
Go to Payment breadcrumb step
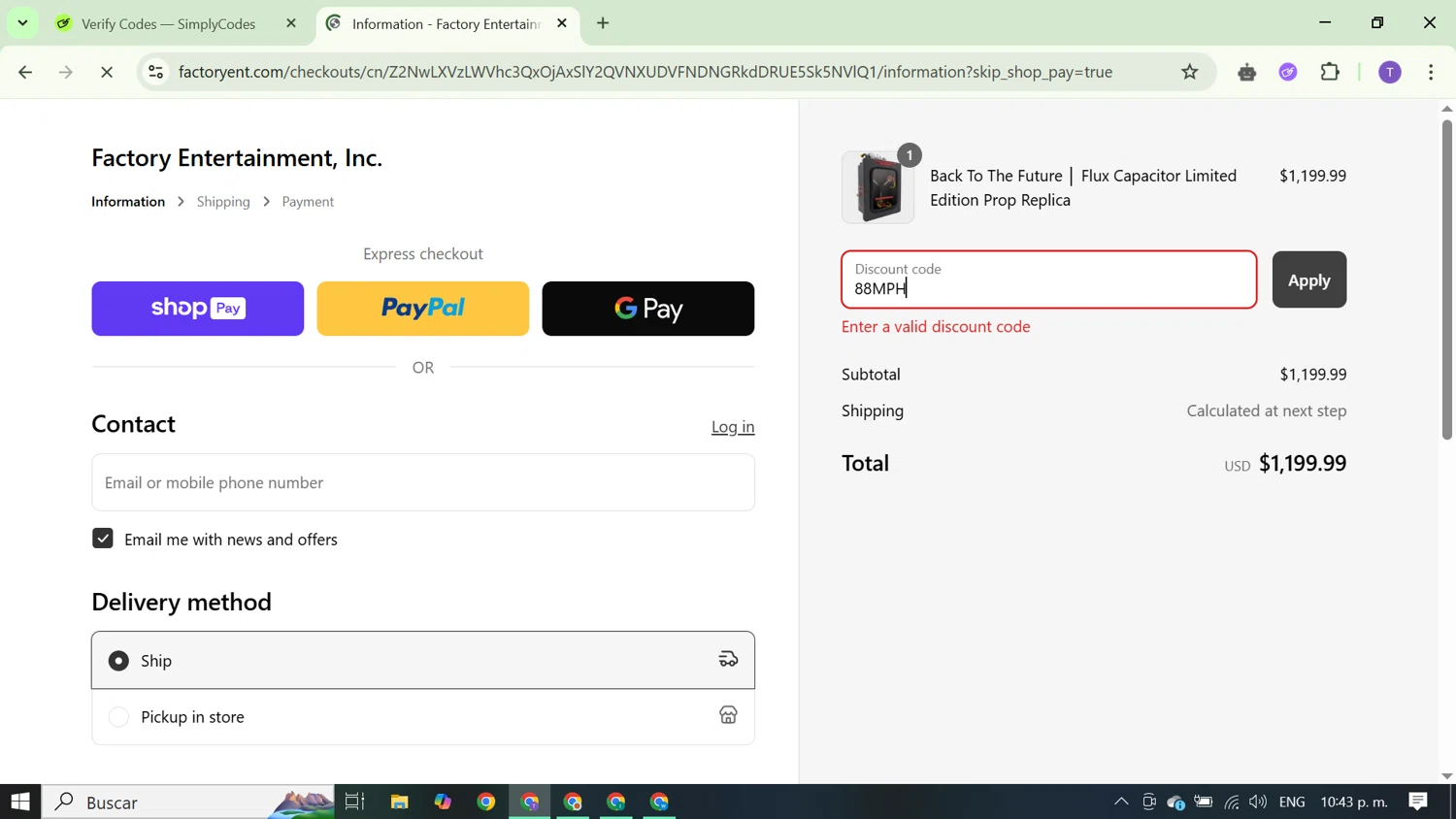point(308,202)
